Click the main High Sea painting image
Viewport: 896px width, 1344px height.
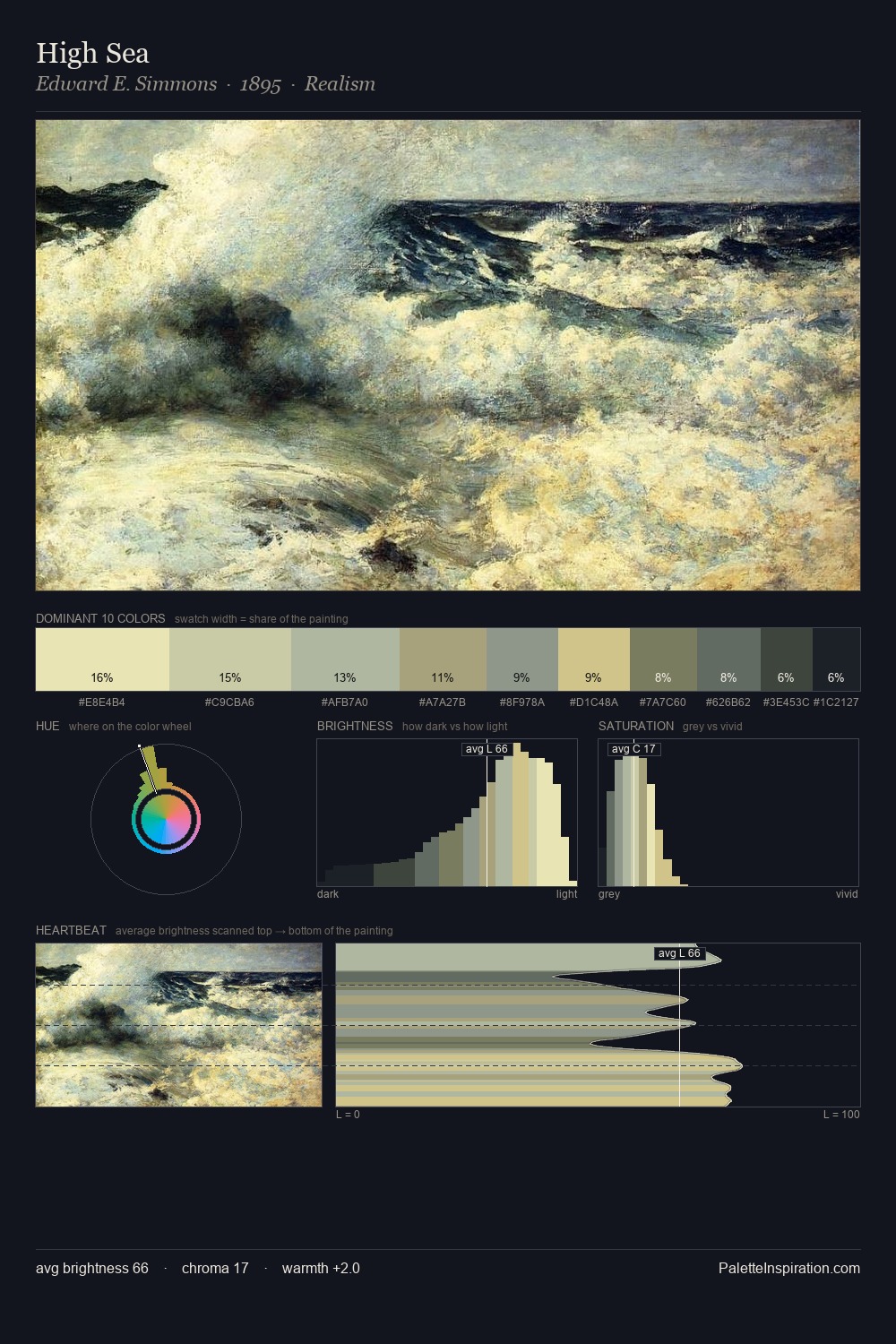coord(448,356)
